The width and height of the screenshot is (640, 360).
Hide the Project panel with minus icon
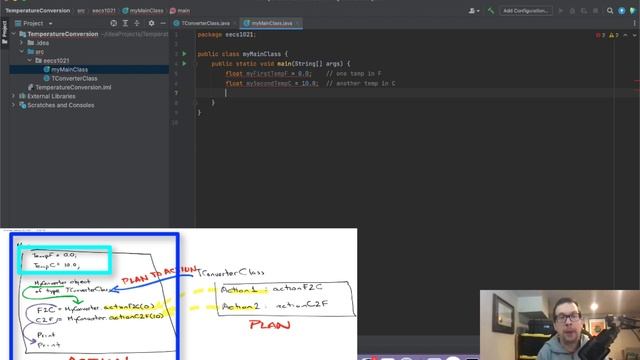[163, 23]
